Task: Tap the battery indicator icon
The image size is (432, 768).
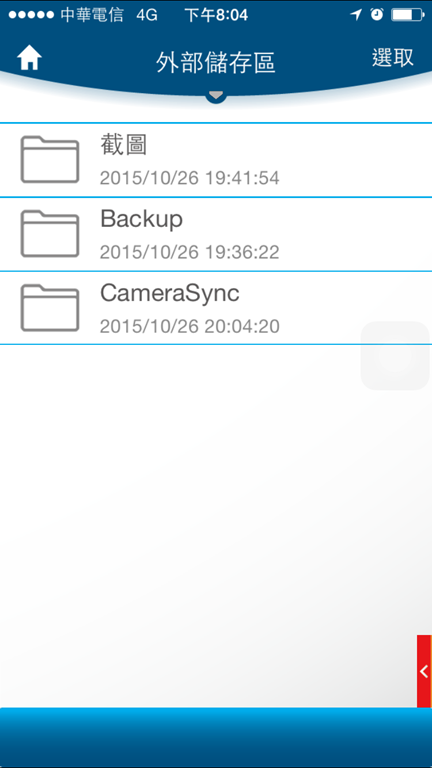Action: [408, 15]
